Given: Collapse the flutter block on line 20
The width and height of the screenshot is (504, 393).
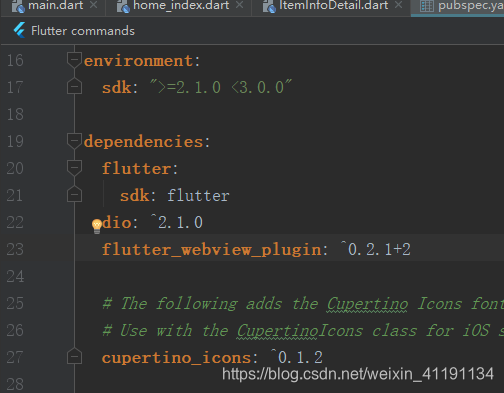Looking at the screenshot, I should [x=74, y=168].
